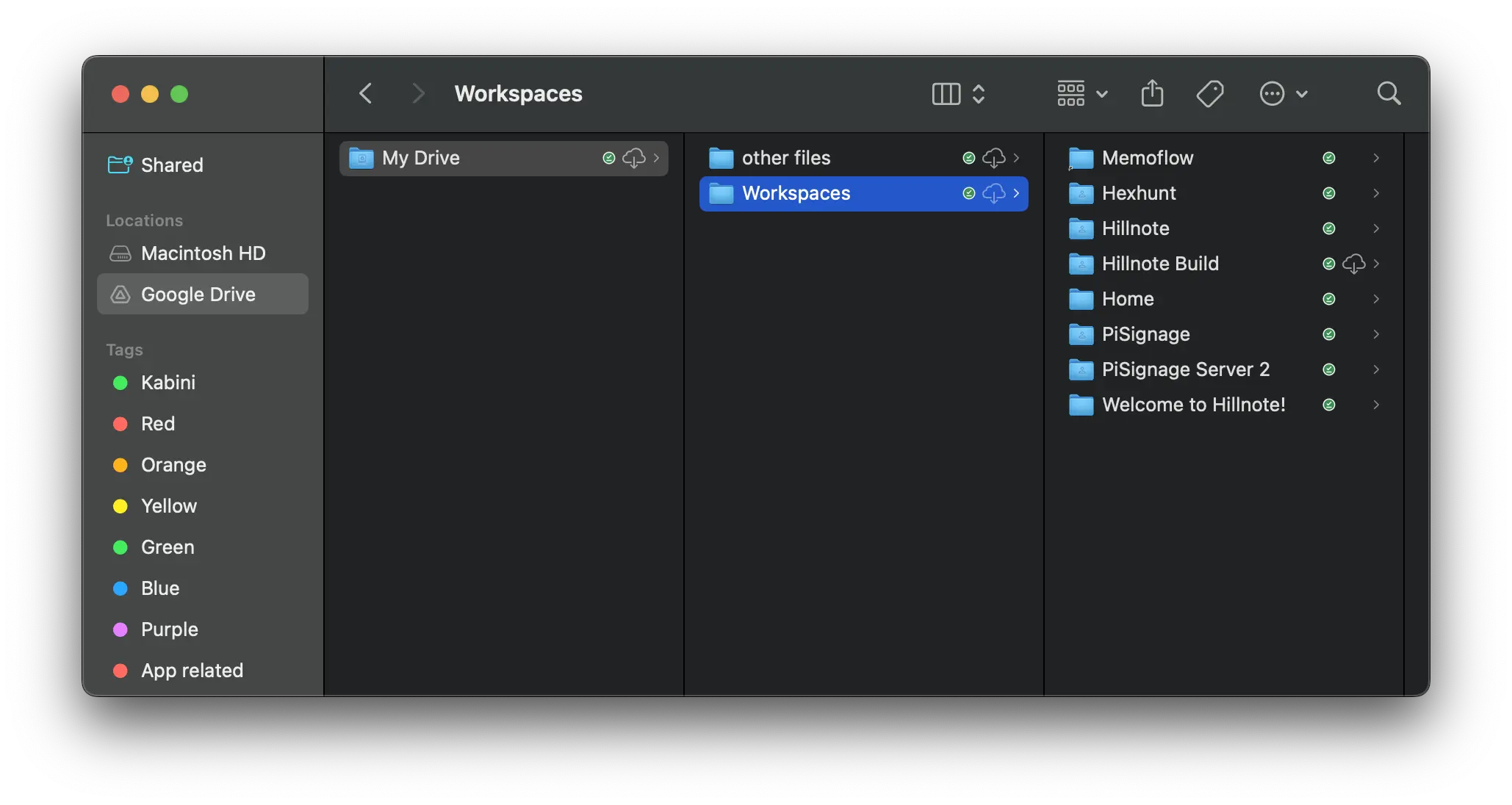Screen dimensions: 1512x805
Task: Click the forward navigation arrow
Action: point(418,94)
